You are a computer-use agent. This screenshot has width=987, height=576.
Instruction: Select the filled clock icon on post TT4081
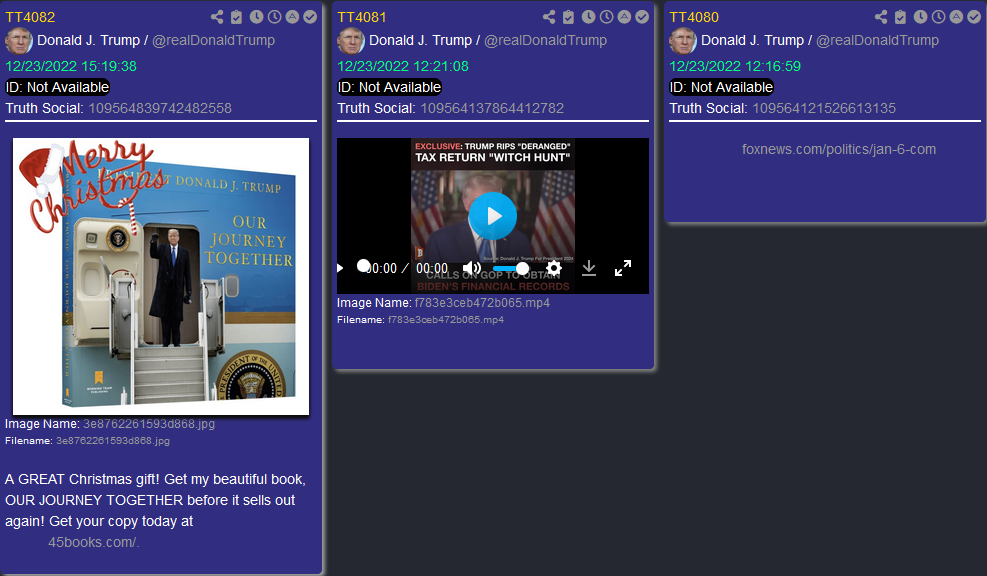coord(588,17)
